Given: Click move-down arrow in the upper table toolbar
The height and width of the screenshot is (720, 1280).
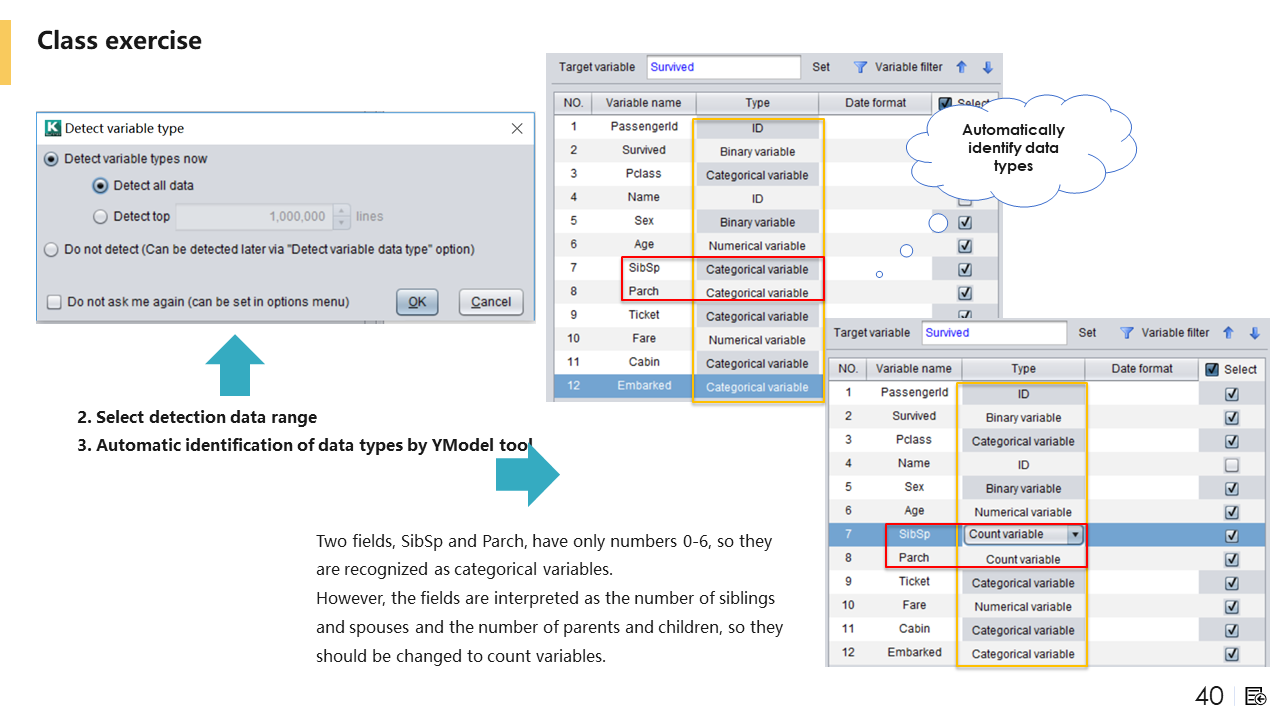Looking at the screenshot, I should point(987,67).
